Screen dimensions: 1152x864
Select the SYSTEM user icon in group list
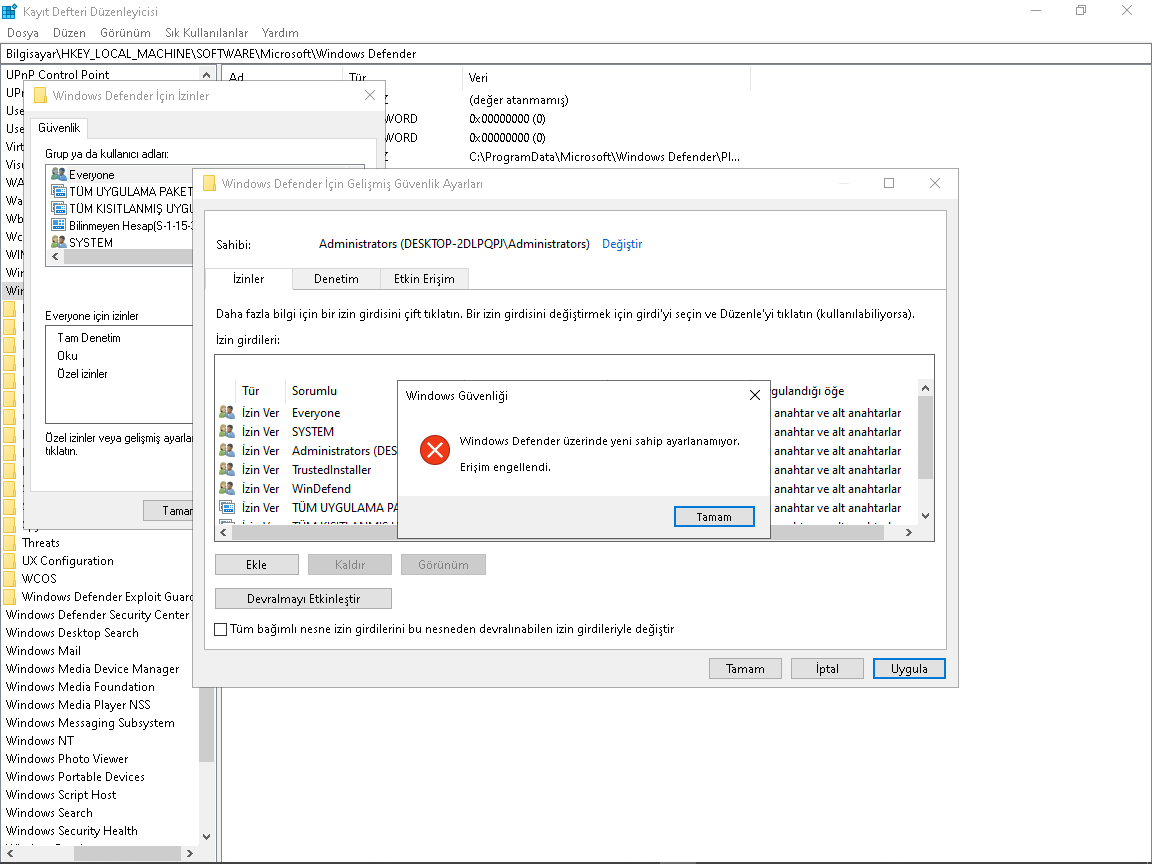59,242
